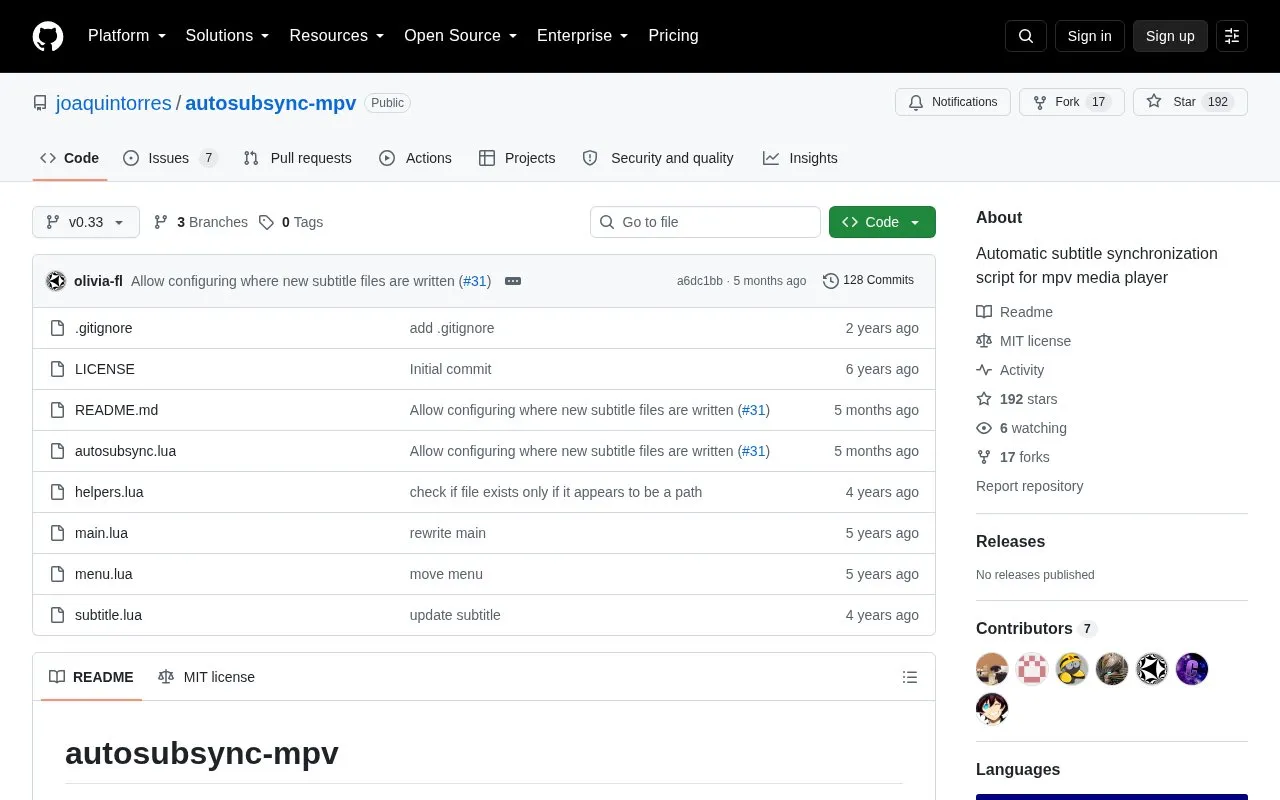View 17 forks in About sidebar

[1013, 457]
